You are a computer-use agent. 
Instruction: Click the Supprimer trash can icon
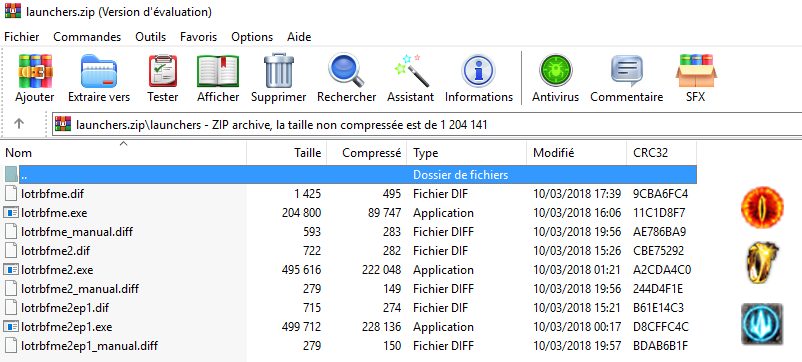coord(279,78)
